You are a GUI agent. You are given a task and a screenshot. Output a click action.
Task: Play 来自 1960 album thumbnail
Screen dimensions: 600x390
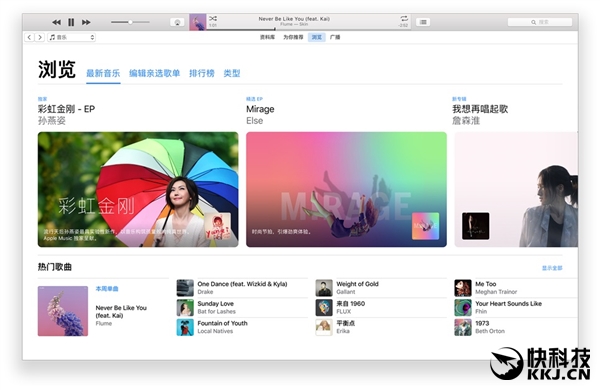(324, 307)
